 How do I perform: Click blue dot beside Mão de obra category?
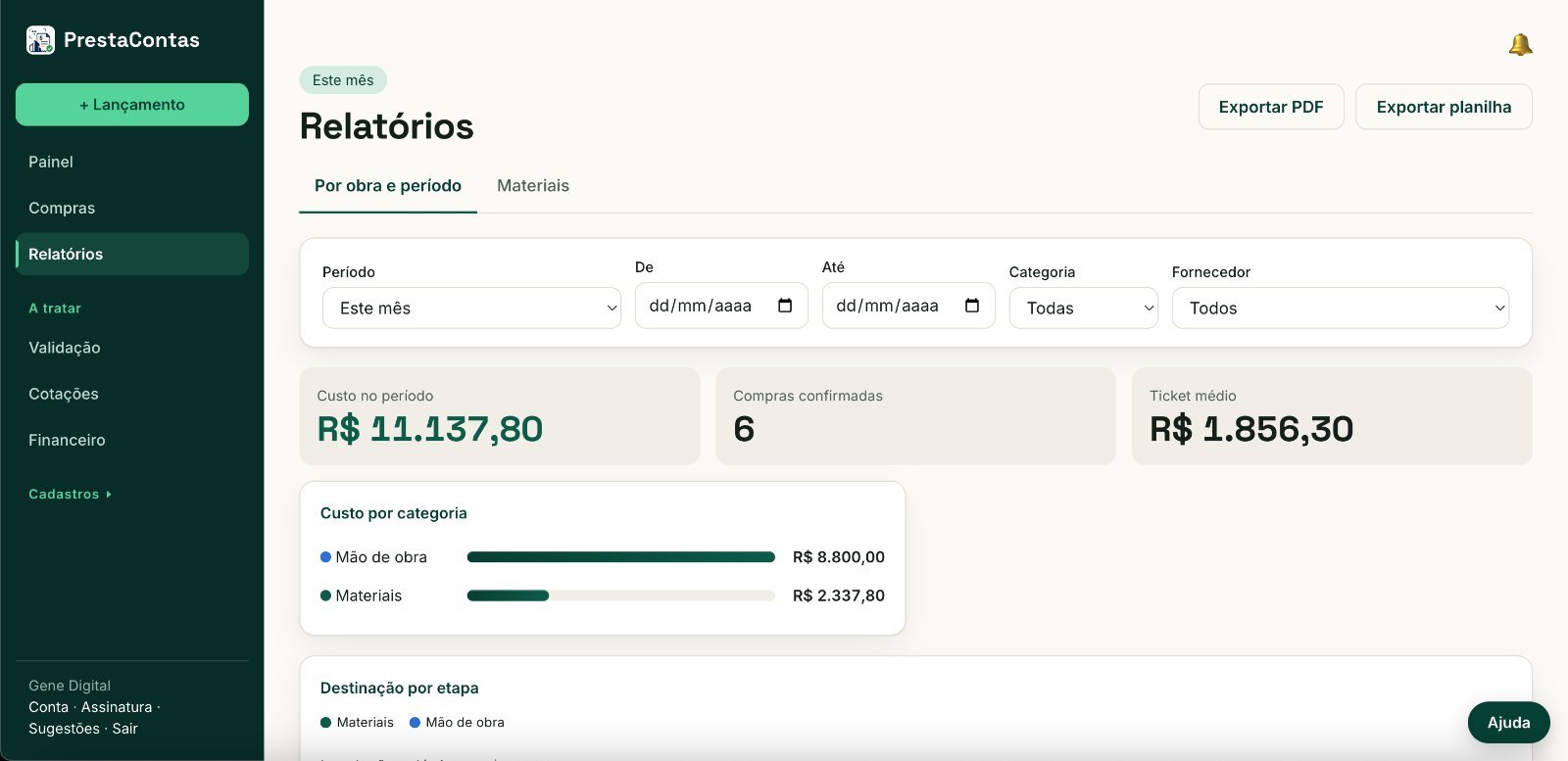click(325, 556)
